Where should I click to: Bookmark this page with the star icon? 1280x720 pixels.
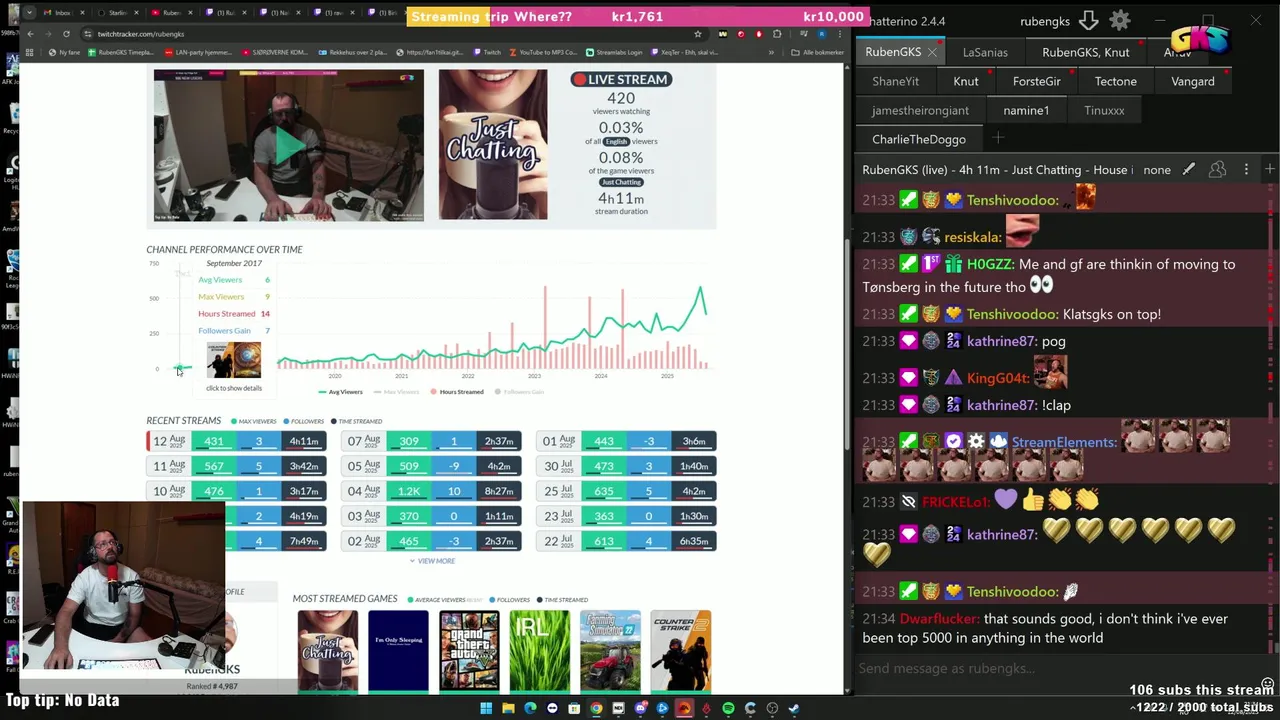(x=697, y=34)
